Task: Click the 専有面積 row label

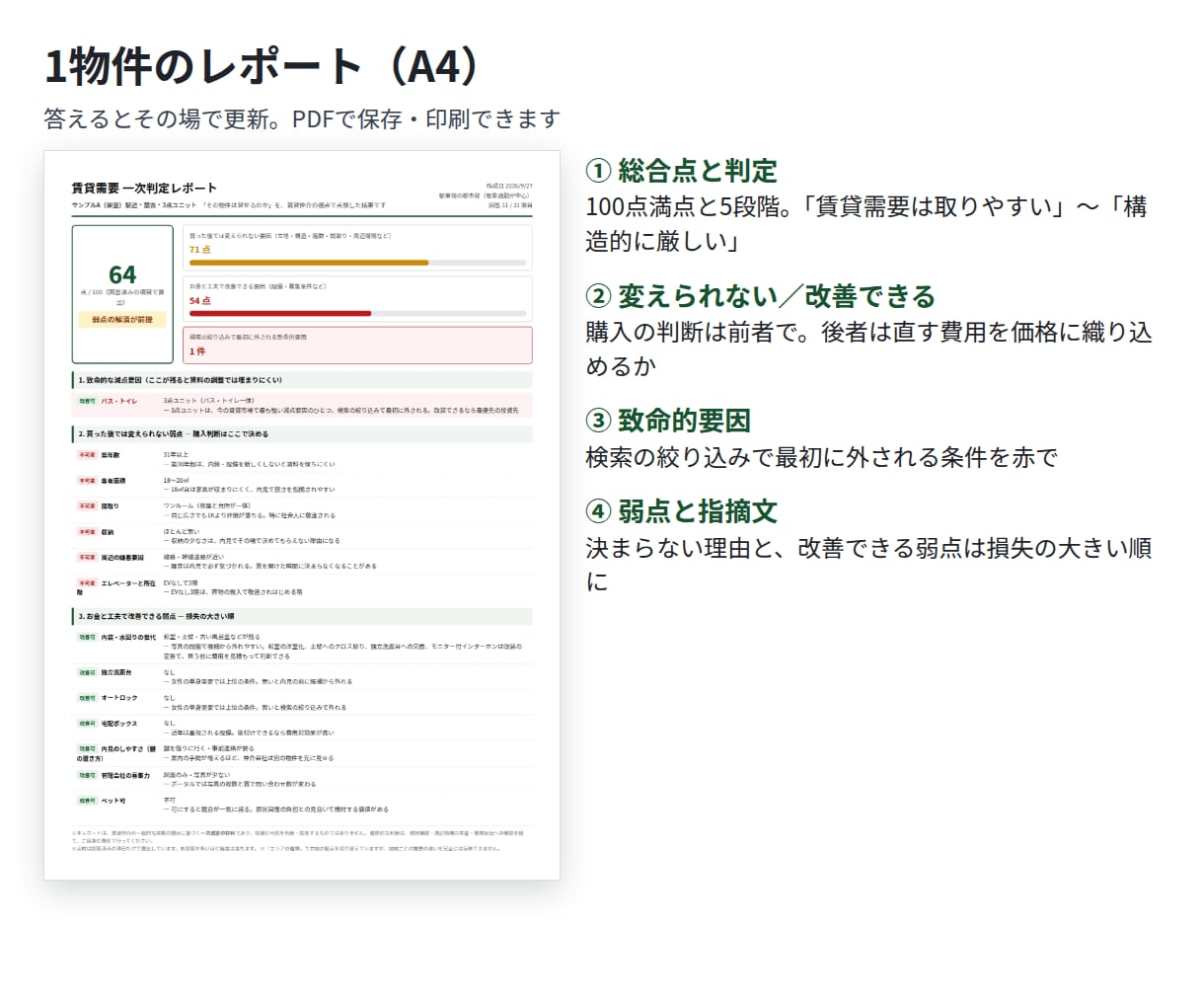Action: 113,481
